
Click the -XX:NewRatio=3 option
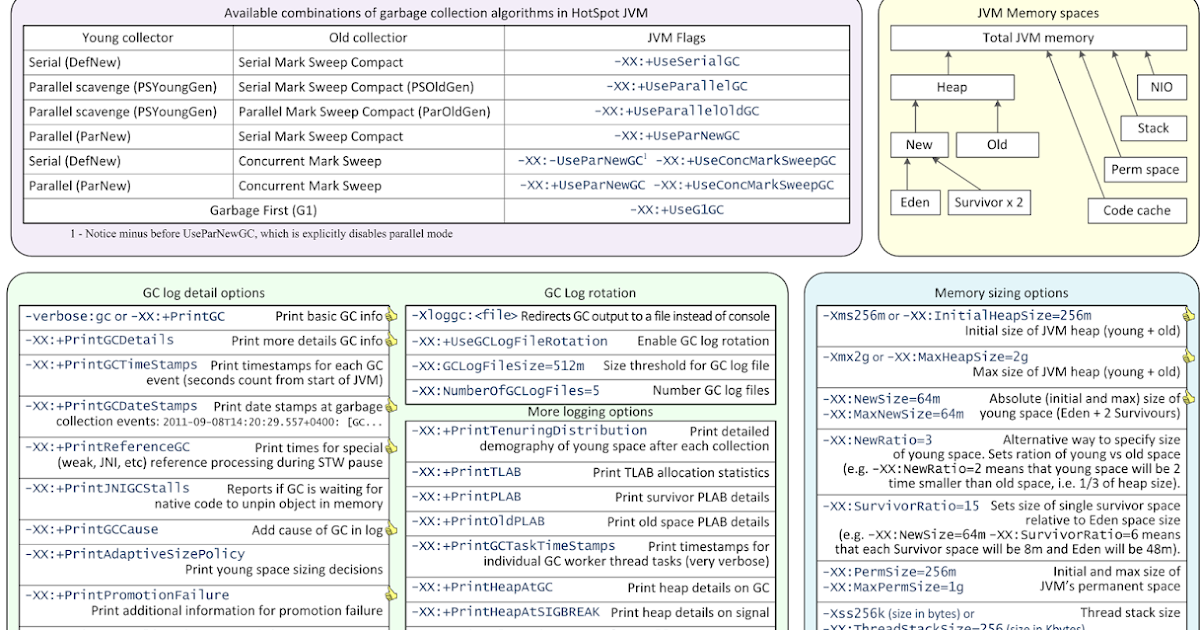tap(877, 440)
